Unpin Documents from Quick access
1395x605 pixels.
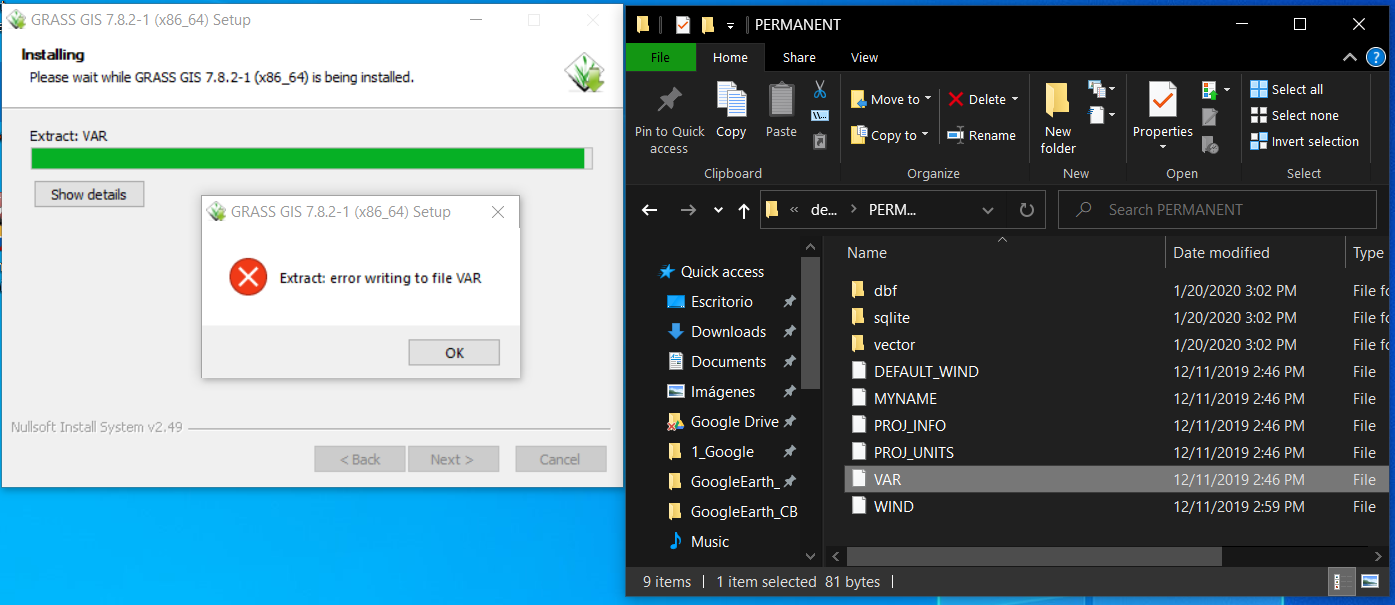pos(789,362)
